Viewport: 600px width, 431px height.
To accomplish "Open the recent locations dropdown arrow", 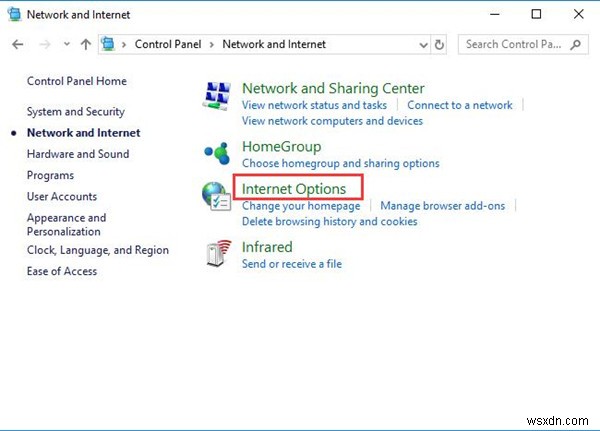I will tap(67, 44).
